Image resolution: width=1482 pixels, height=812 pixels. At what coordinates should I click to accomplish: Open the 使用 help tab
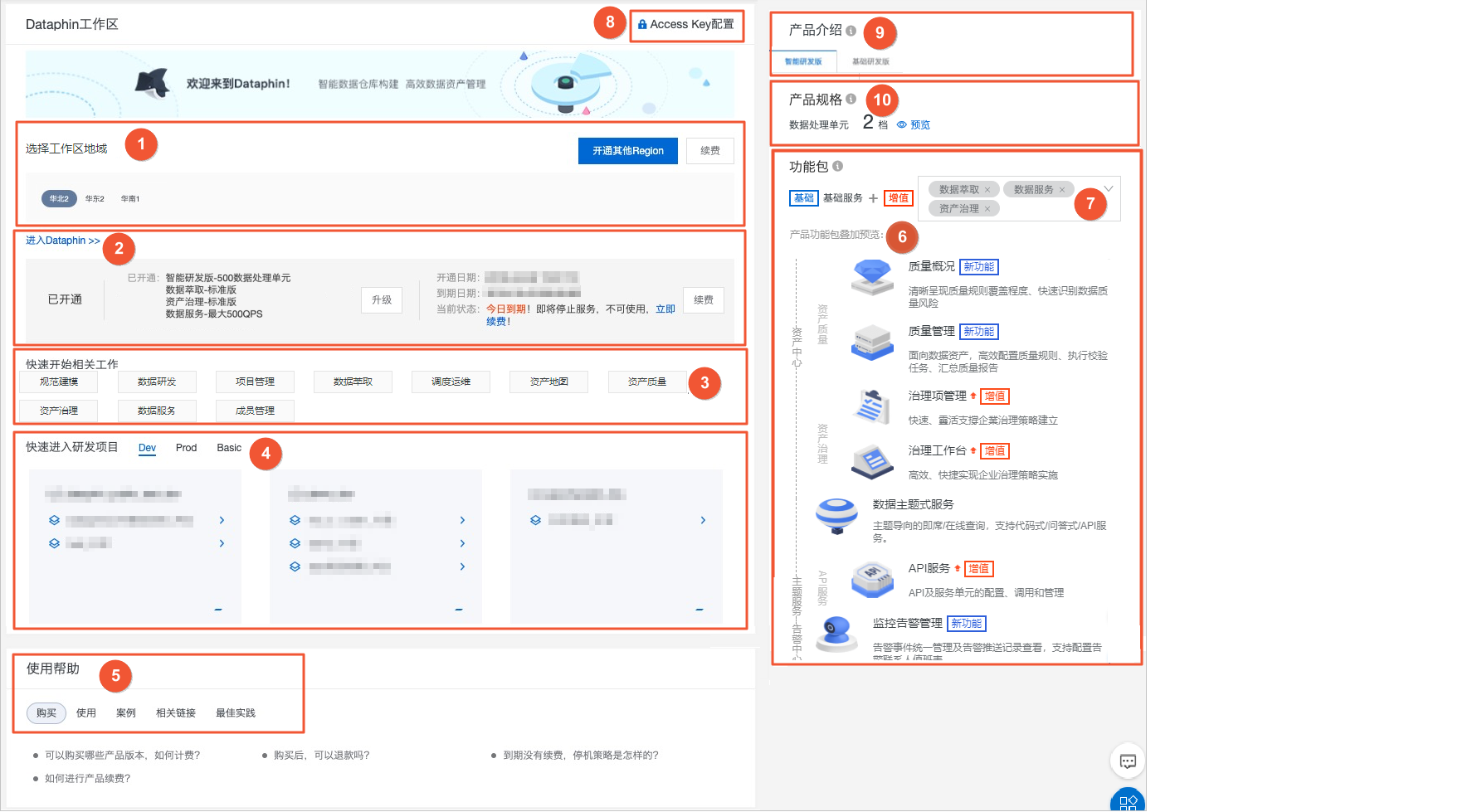pos(86,713)
